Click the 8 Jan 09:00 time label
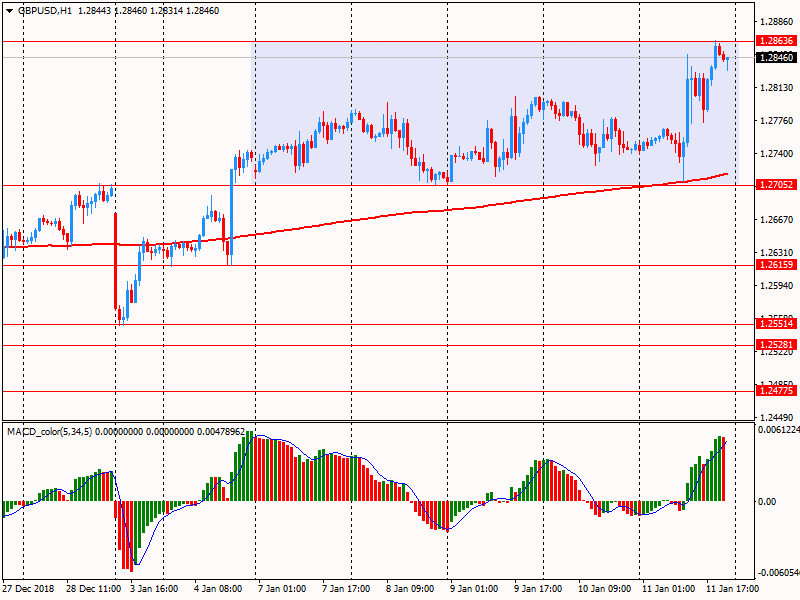 tap(410, 589)
